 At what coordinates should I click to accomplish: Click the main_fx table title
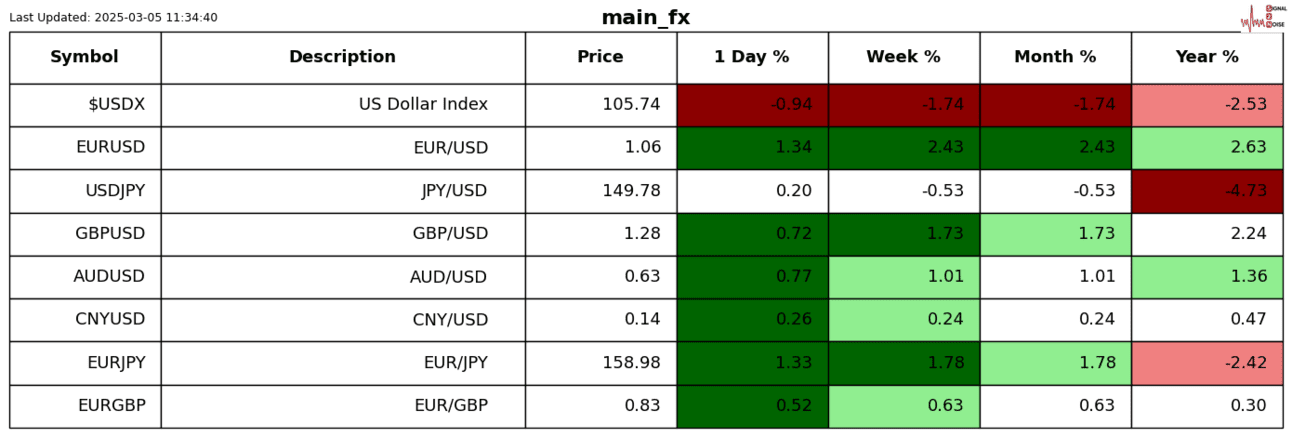click(x=645, y=17)
